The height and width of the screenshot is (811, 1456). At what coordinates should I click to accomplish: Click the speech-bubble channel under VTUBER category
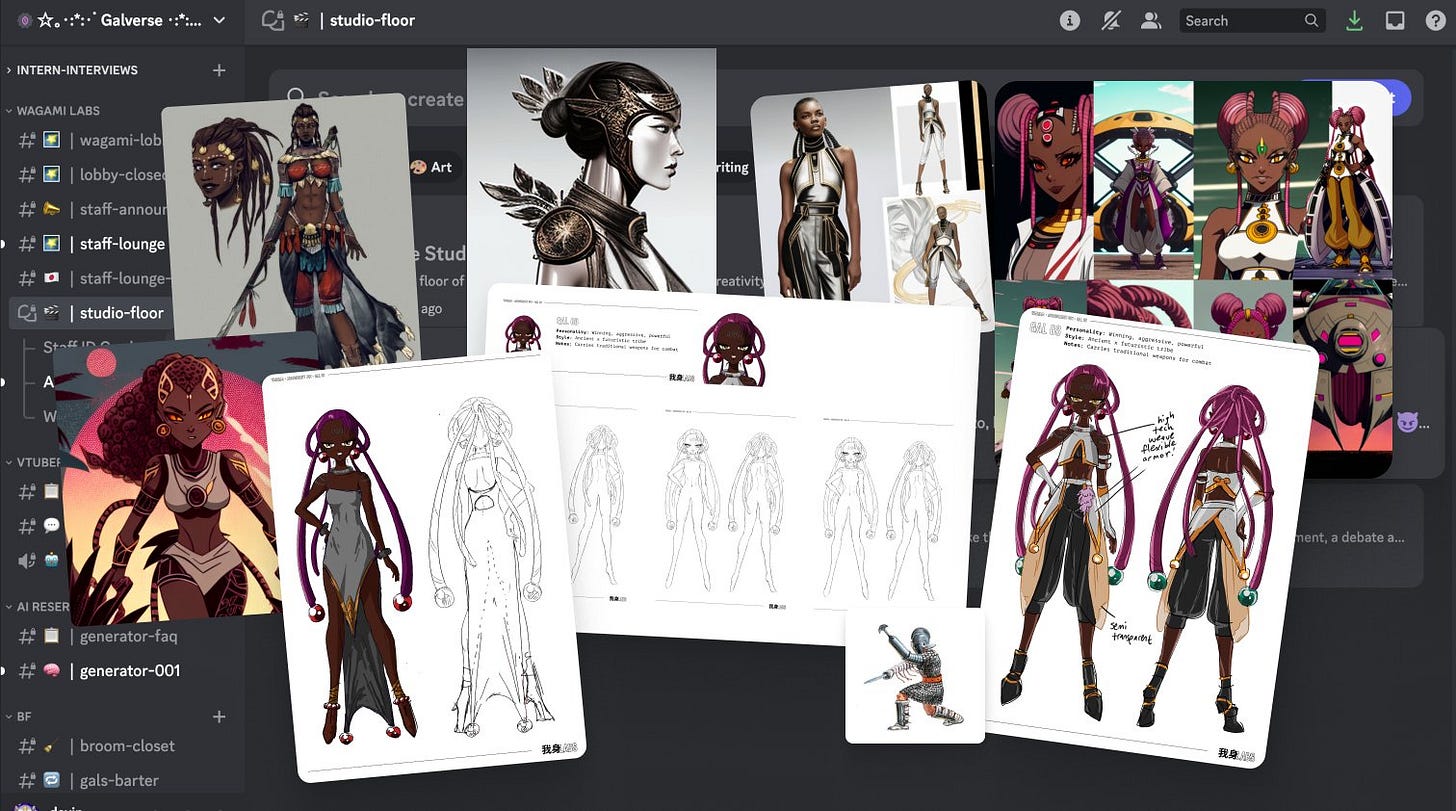[x=51, y=525]
